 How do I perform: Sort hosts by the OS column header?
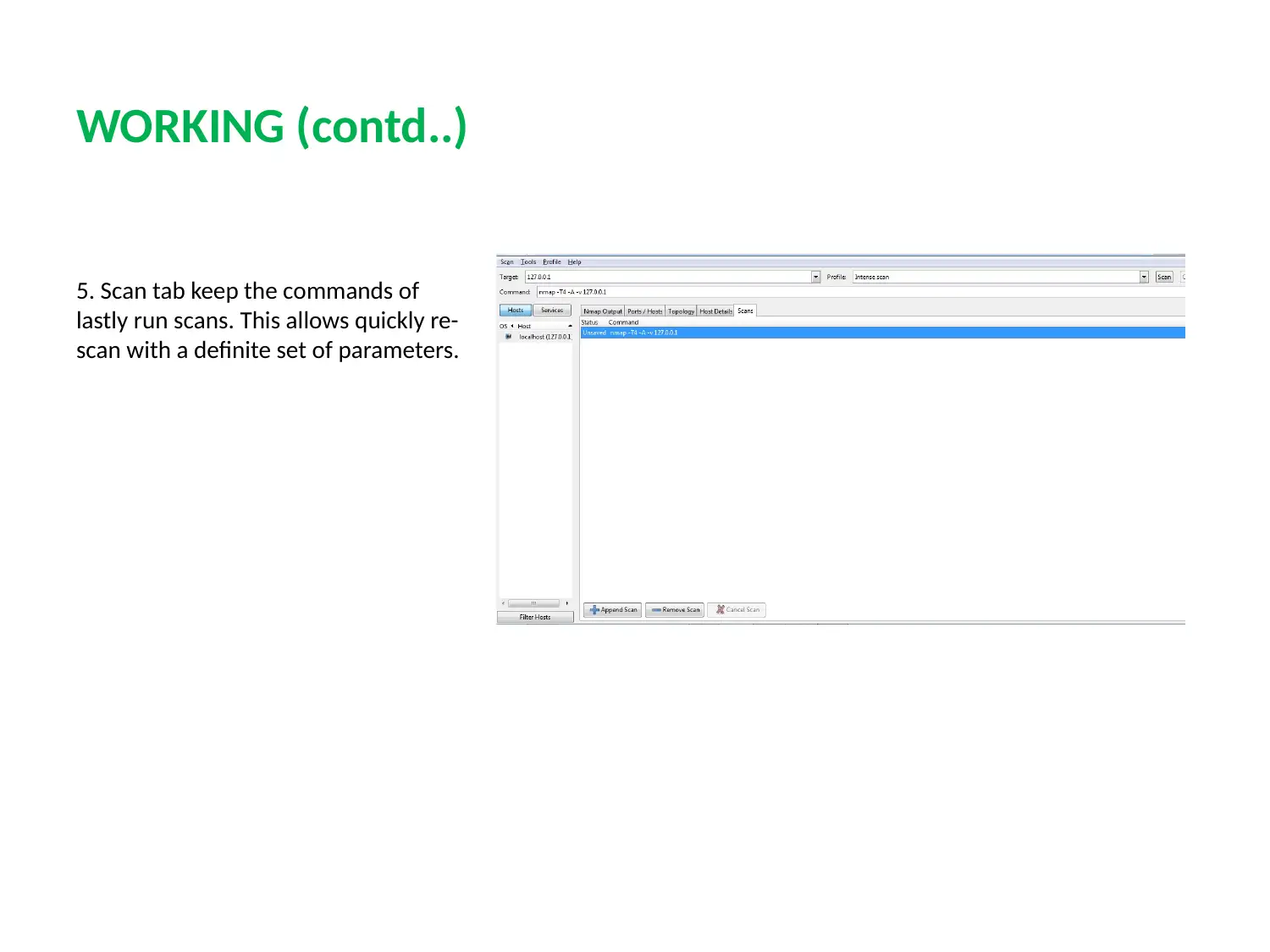coord(505,326)
